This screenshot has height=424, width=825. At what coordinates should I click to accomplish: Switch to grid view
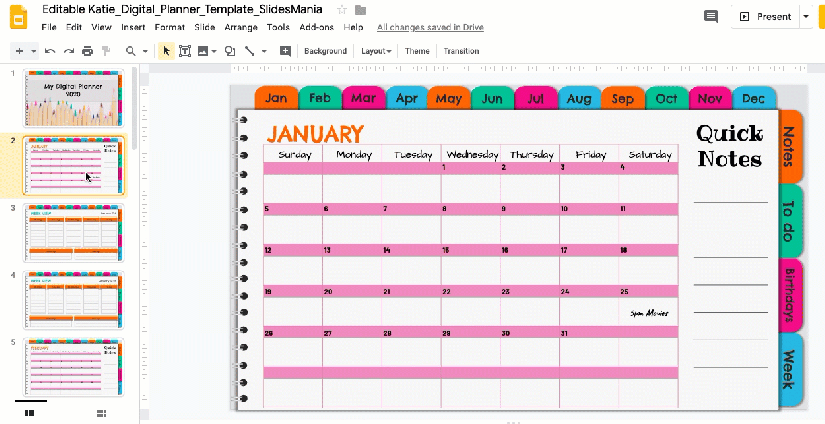pyautogui.click(x=101, y=412)
